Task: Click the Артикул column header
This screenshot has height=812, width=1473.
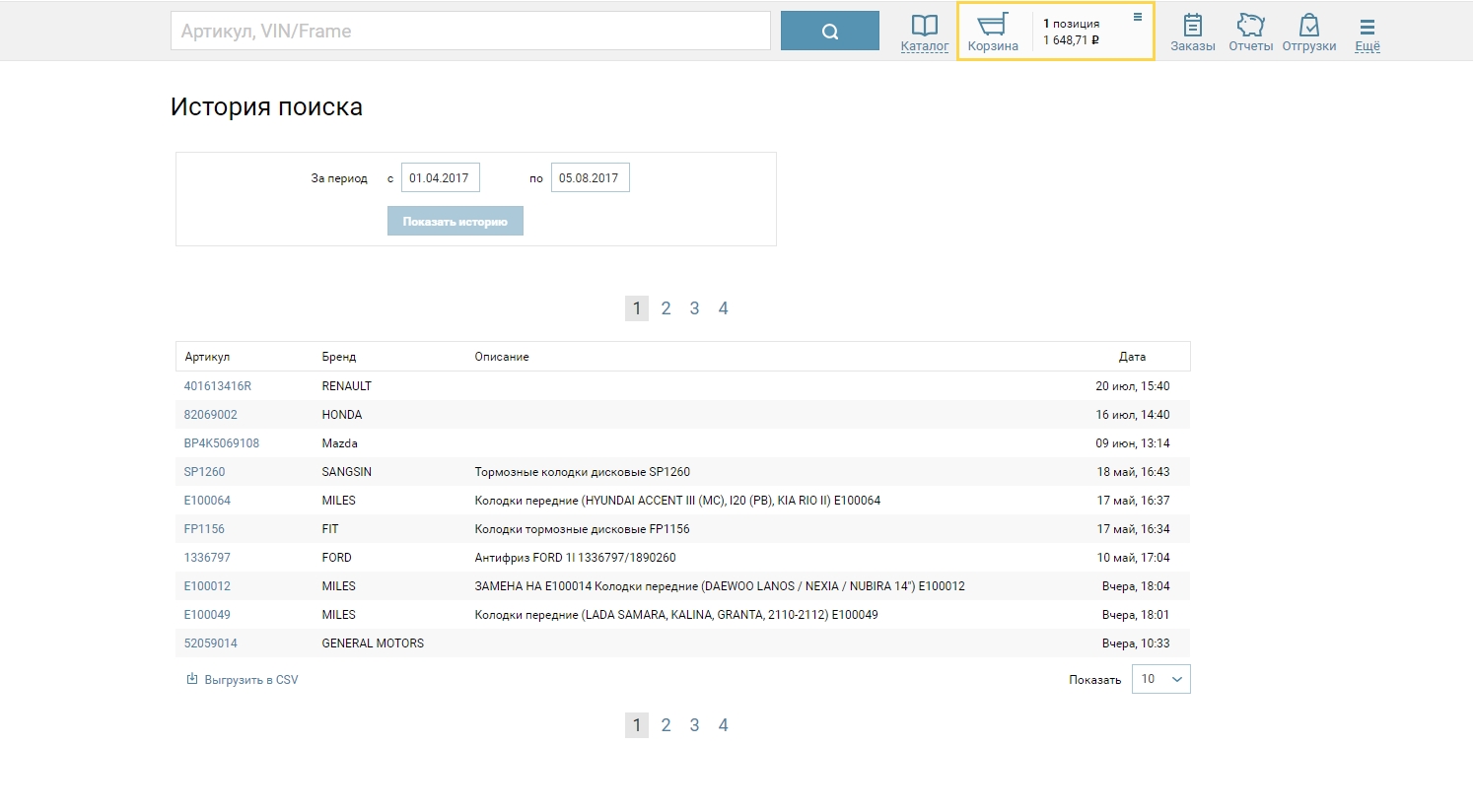Action: coord(207,357)
